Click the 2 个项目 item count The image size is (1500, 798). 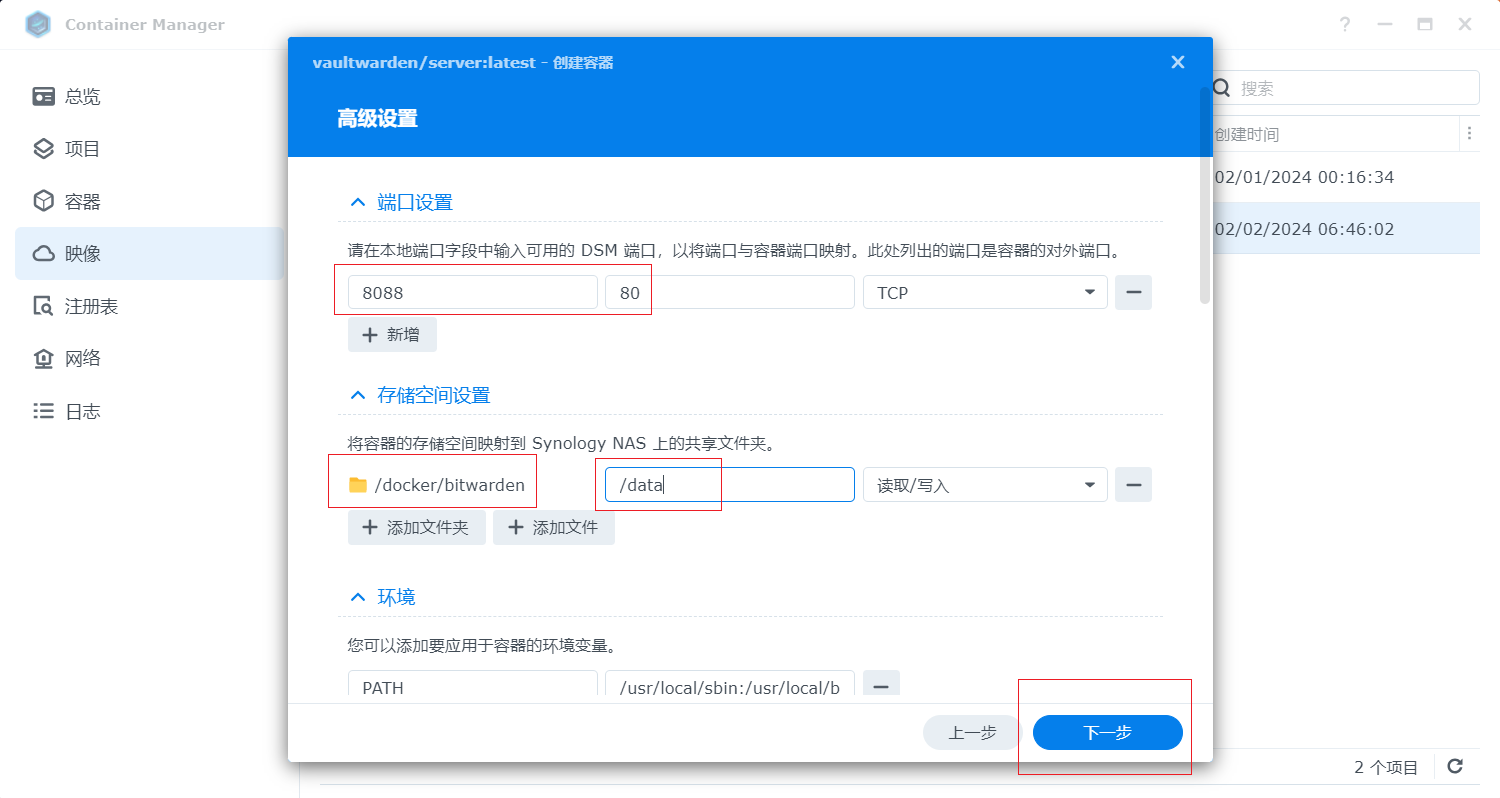[1386, 768]
